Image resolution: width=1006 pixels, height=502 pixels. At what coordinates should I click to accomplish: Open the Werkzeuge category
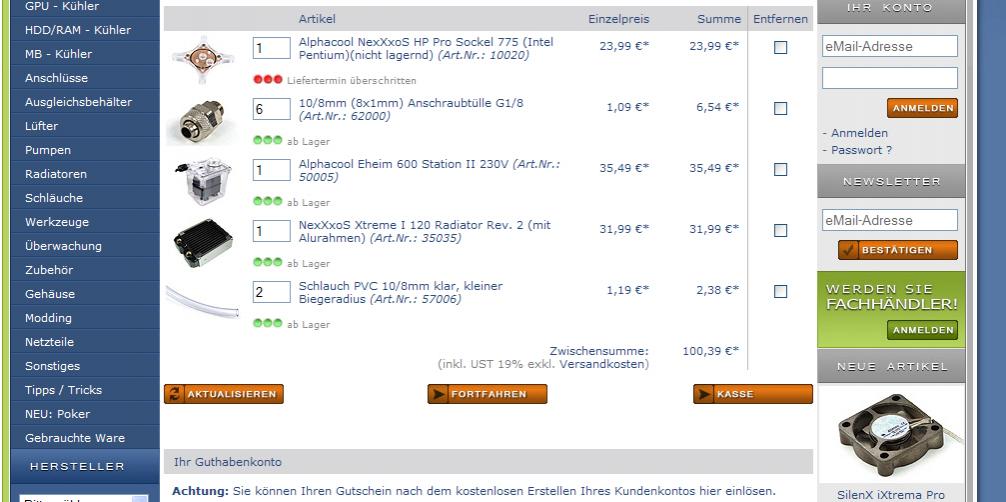pyautogui.click(x=85, y=222)
